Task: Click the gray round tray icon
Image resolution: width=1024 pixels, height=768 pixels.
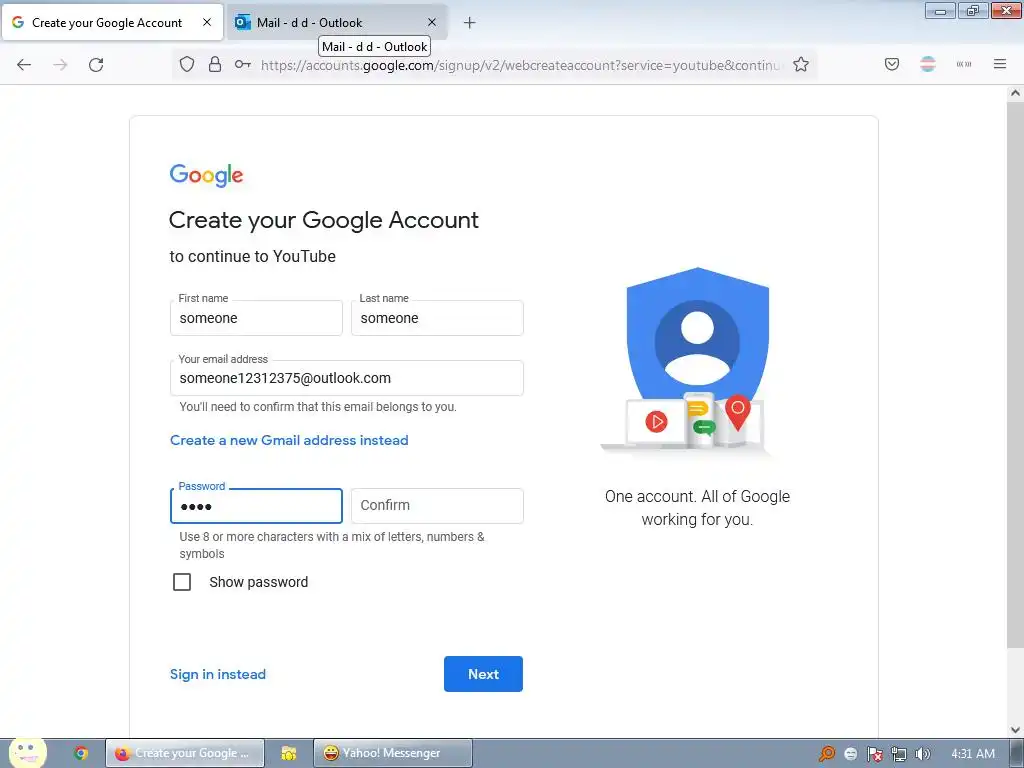Action: click(x=850, y=754)
